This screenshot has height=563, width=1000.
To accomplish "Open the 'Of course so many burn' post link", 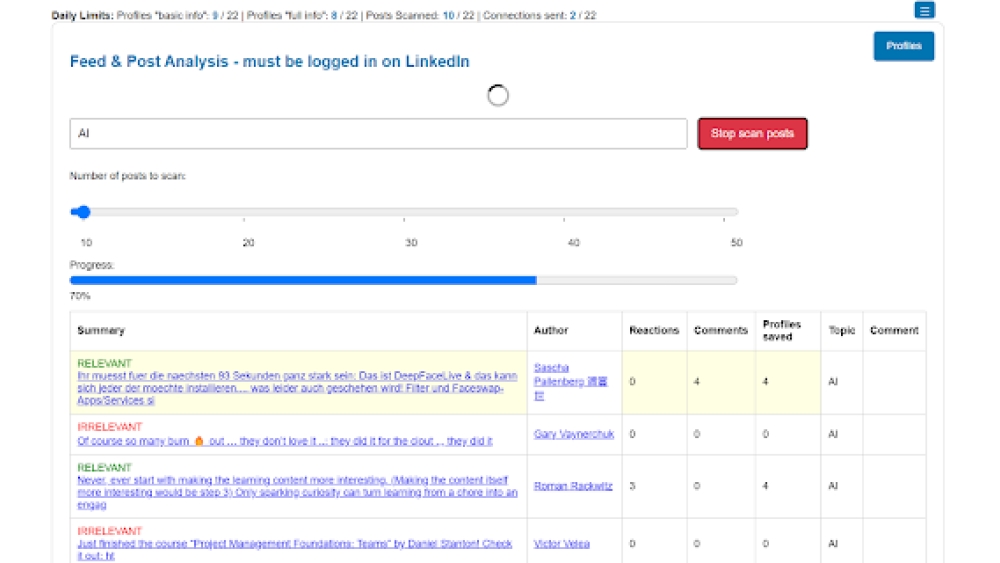I will pos(284,441).
